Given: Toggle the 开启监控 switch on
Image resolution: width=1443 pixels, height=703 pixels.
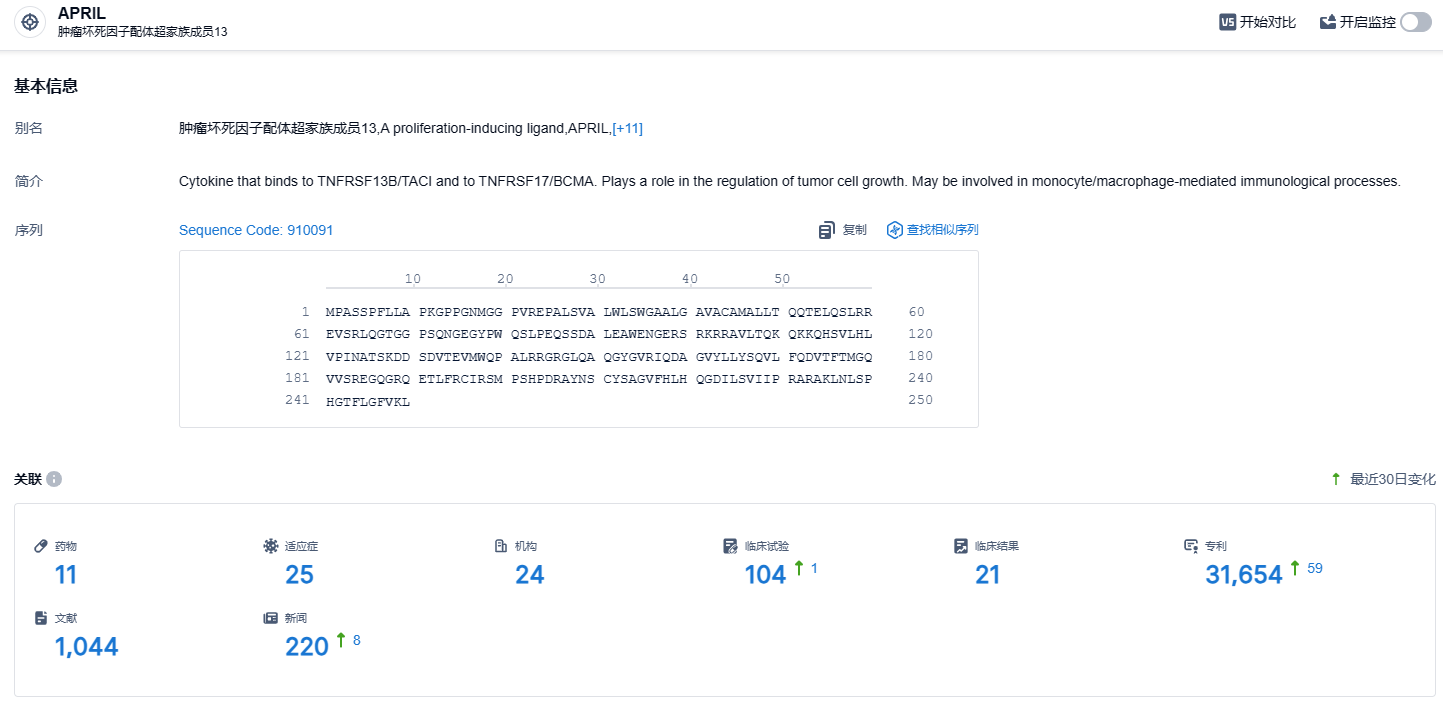Looking at the screenshot, I should (1416, 22).
